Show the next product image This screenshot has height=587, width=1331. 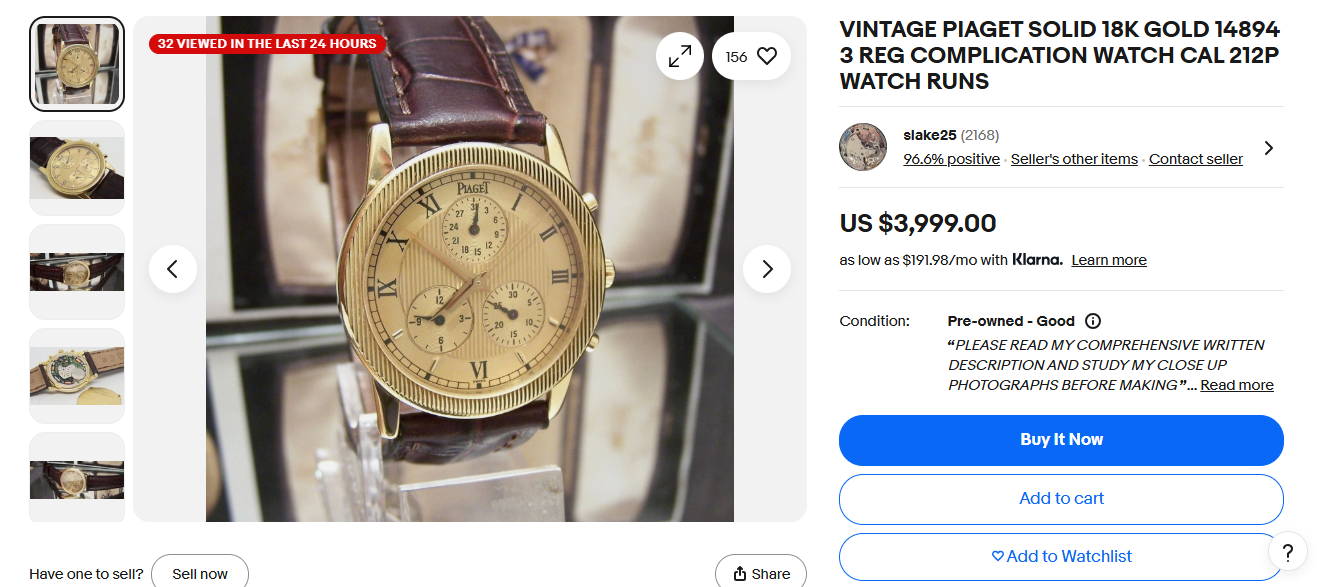click(x=767, y=269)
